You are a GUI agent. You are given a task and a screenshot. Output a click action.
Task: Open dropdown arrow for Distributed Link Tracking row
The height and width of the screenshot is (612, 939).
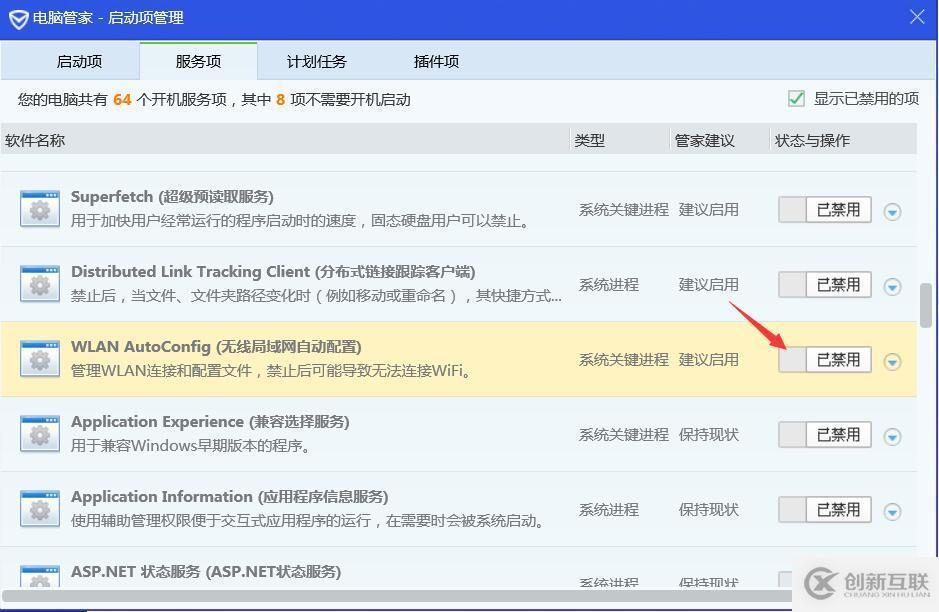pos(892,286)
